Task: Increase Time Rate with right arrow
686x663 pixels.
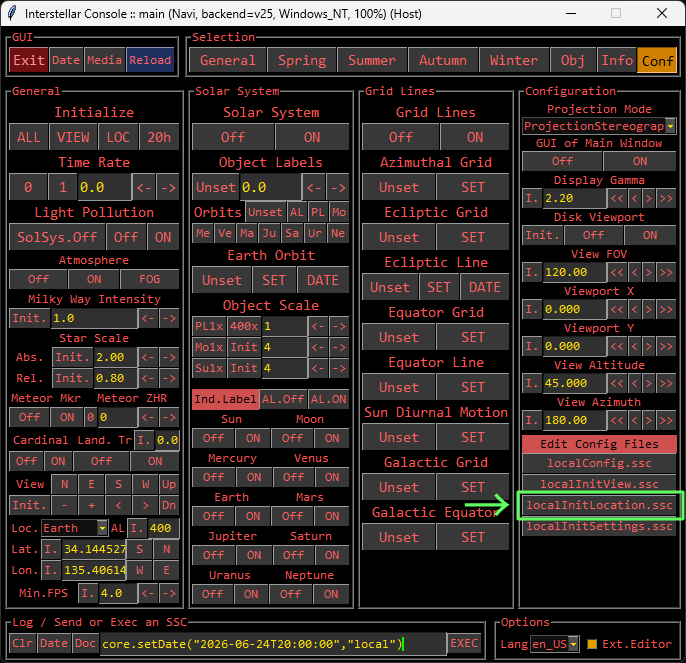Action: point(168,187)
